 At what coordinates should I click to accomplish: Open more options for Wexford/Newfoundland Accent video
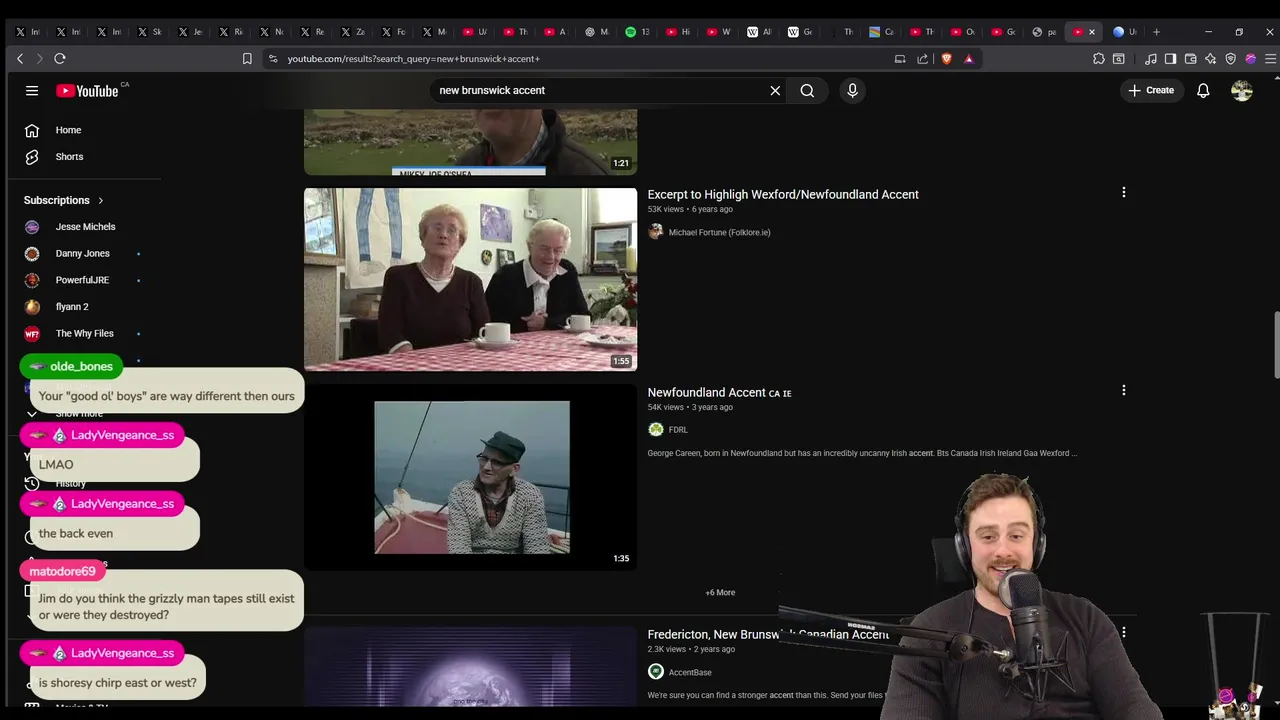pos(1123,192)
